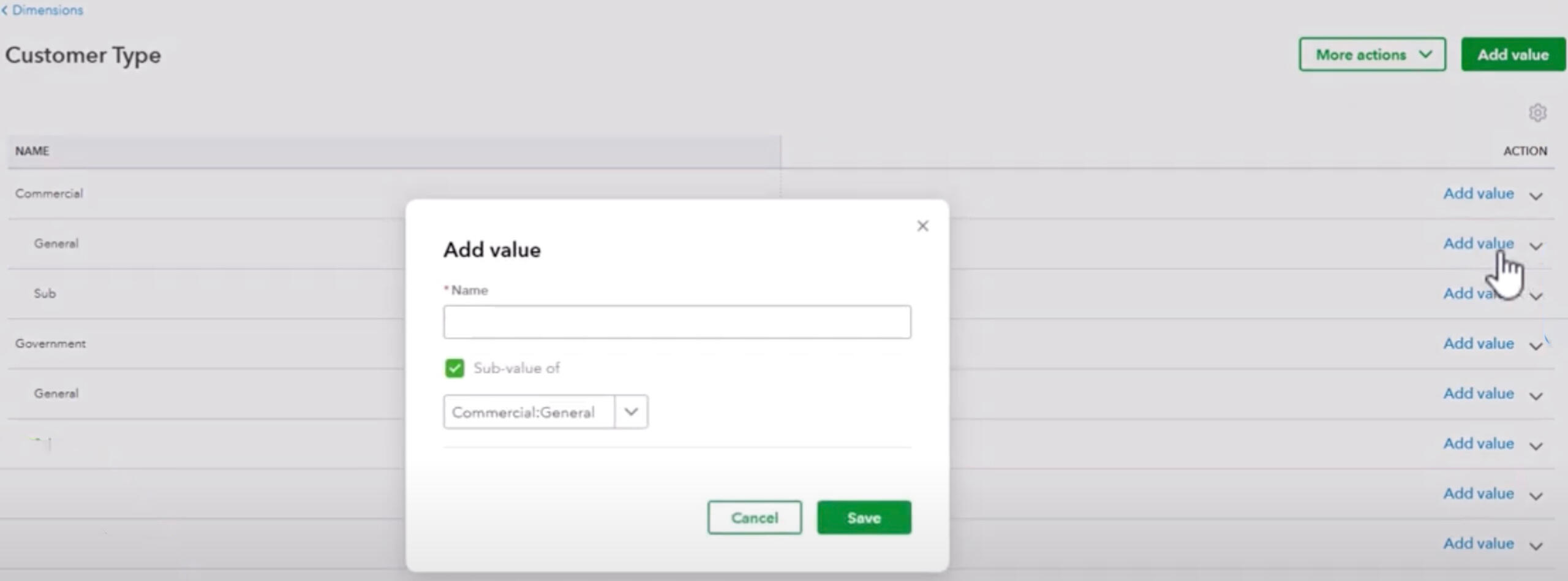Expand action chevron for Commercial row
1568x581 pixels.
click(x=1536, y=196)
